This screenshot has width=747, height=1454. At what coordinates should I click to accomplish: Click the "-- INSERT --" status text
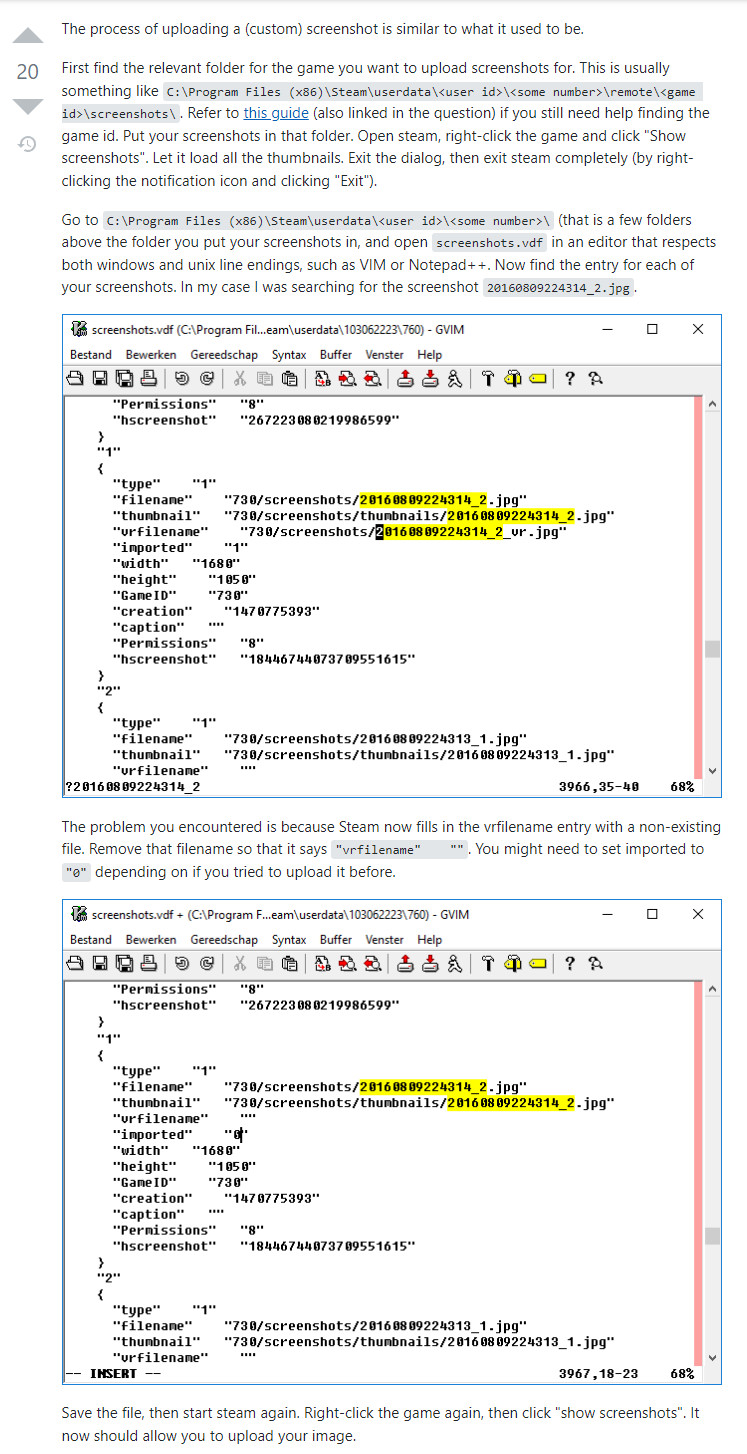coord(112,1374)
